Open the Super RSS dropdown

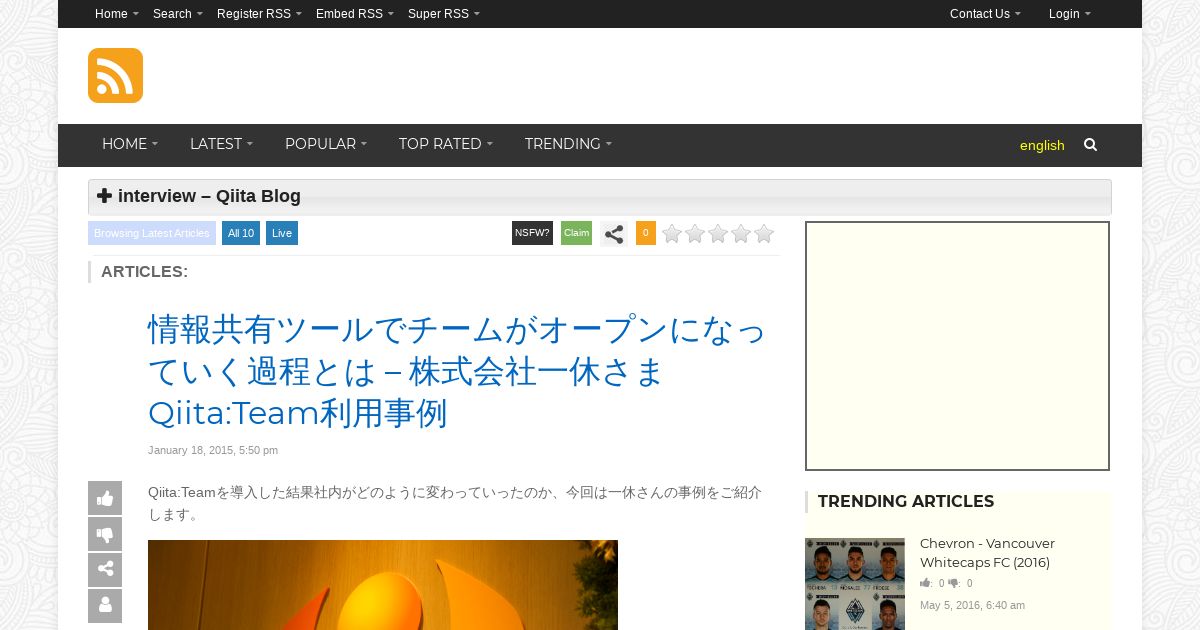pos(444,14)
